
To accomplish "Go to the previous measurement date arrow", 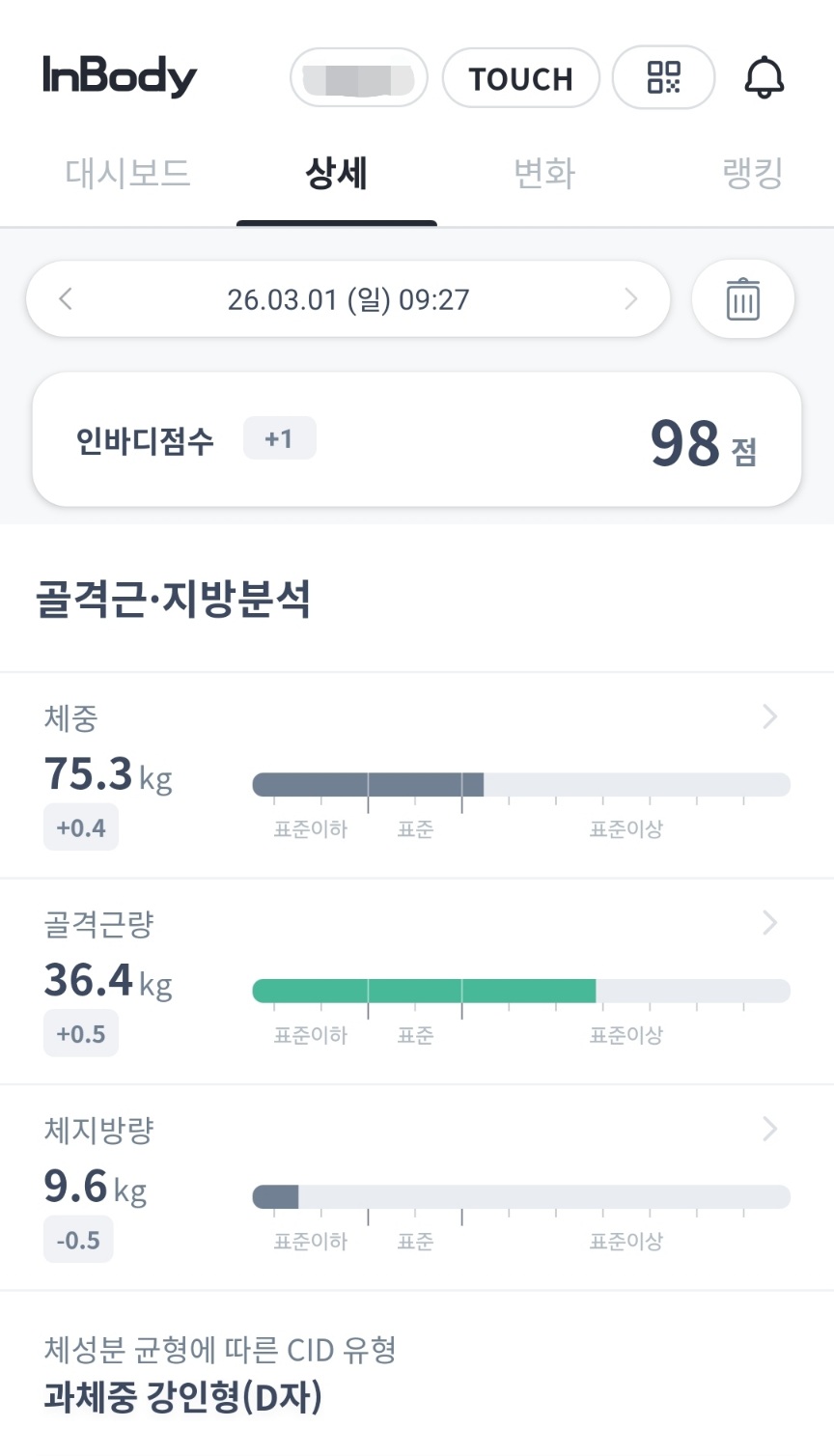I will (66, 299).
